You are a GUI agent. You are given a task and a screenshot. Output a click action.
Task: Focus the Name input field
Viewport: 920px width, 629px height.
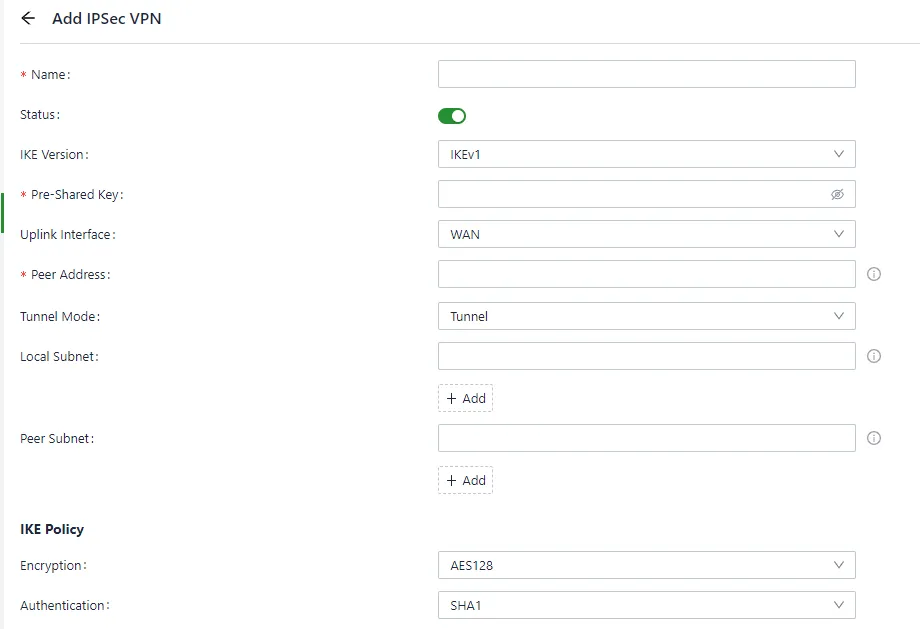pos(647,74)
